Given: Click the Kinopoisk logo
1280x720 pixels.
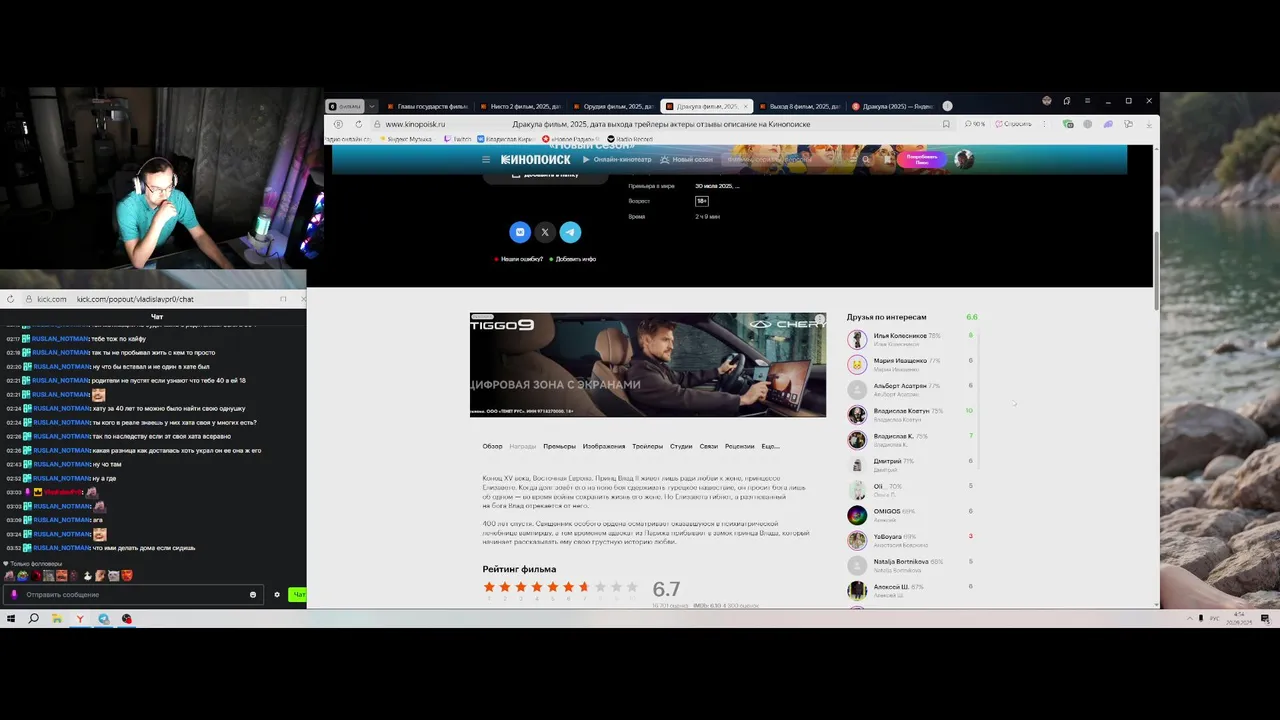Looking at the screenshot, I should pos(536,159).
